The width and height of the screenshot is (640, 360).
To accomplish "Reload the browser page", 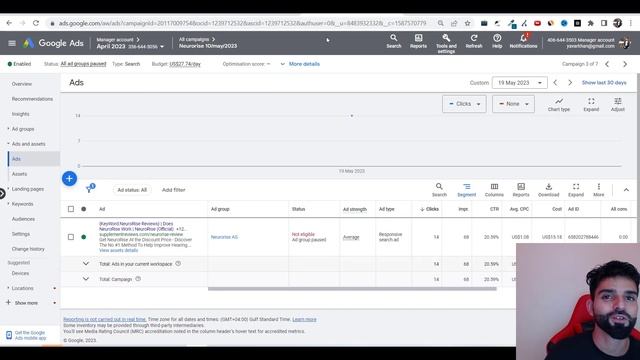I will tap(36, 23).
